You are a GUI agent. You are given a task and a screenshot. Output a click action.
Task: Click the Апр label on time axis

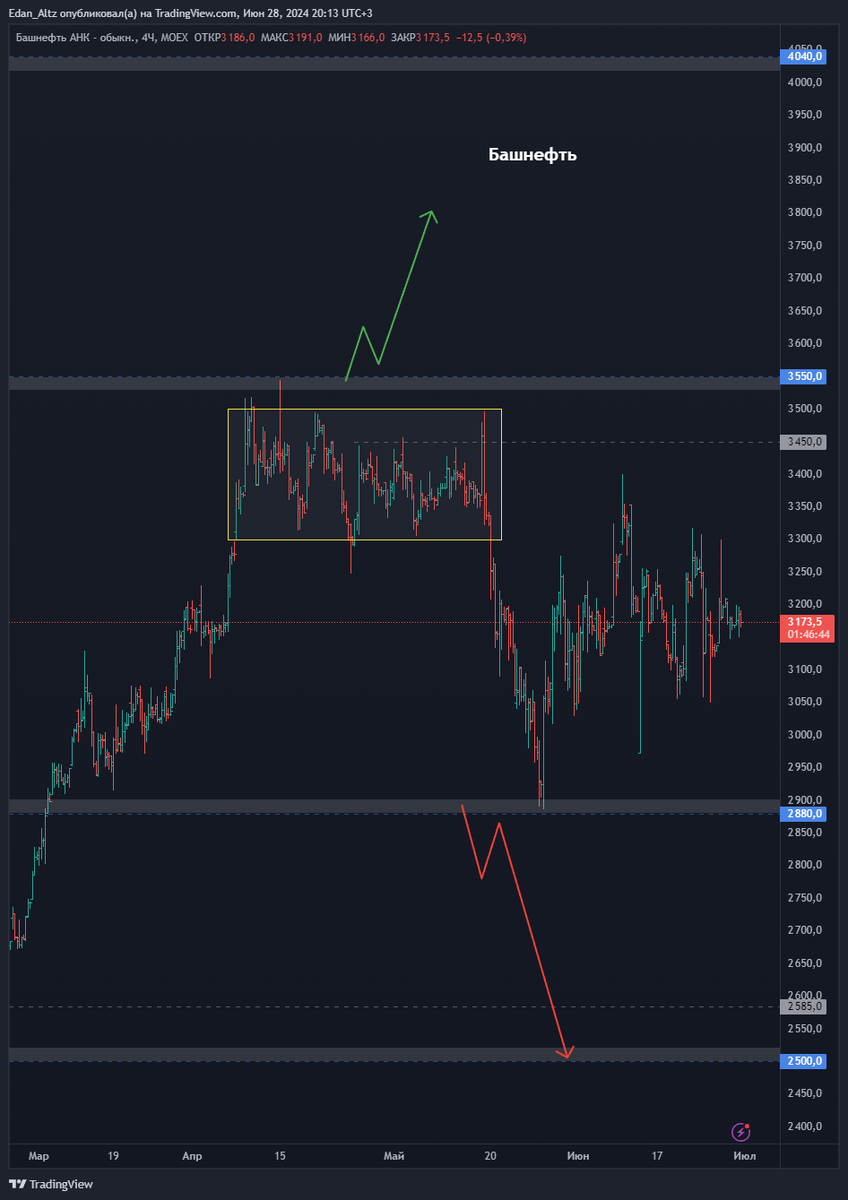[192, 1156]
